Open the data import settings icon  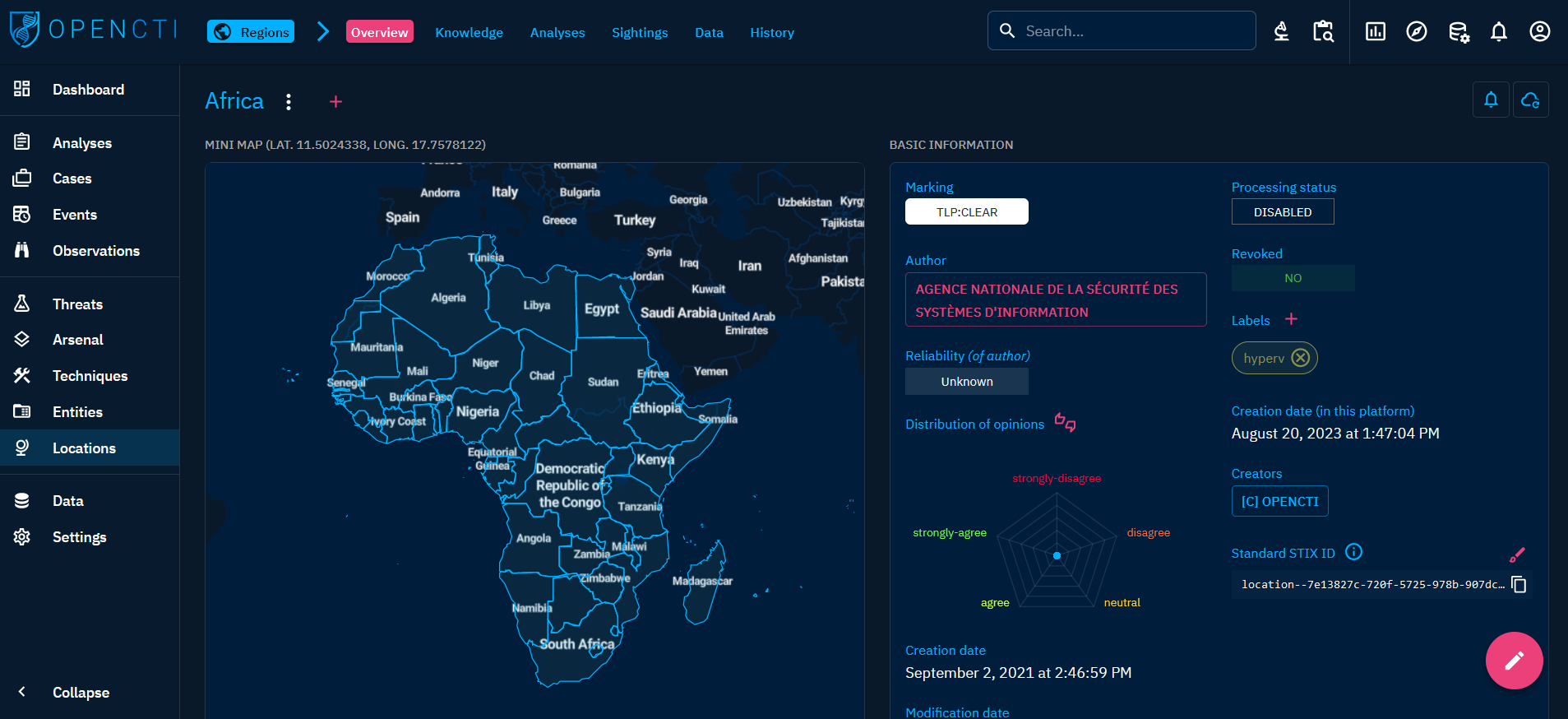(x=1458, y=32)
